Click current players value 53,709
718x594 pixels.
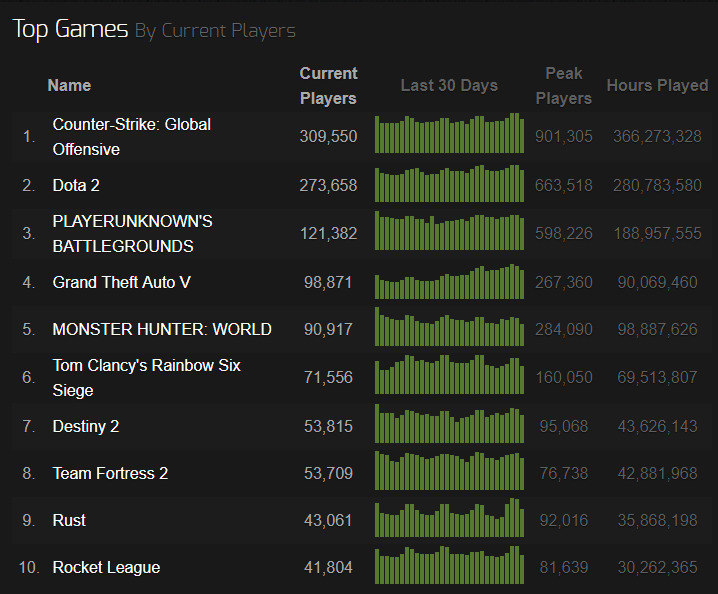click(x=328, y=473)
